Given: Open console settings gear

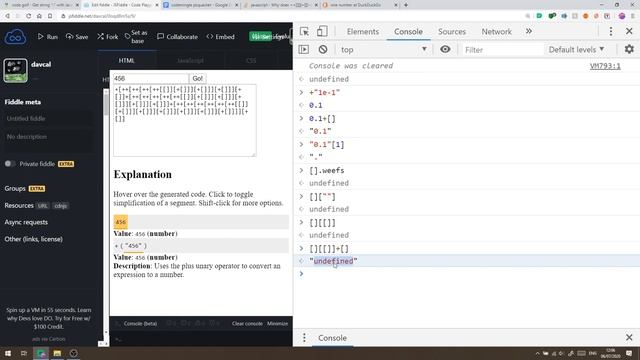Looking at the screenshot, I should (x=629, y=49).
